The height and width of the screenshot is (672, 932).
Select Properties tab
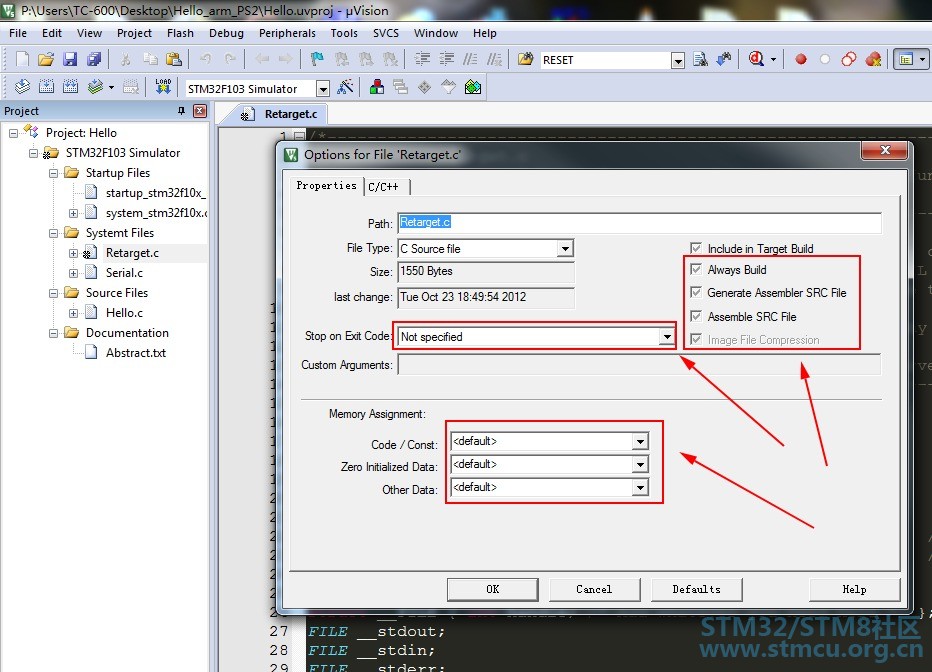click(326, 185)
